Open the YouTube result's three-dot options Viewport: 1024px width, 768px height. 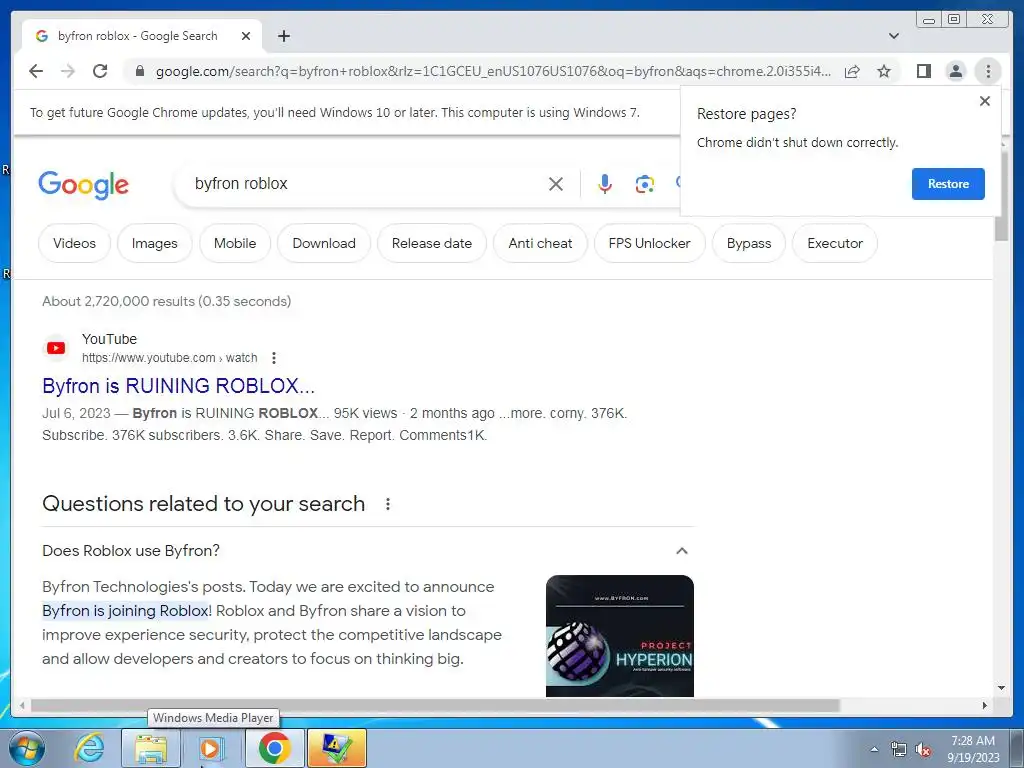tap(274, 358)
